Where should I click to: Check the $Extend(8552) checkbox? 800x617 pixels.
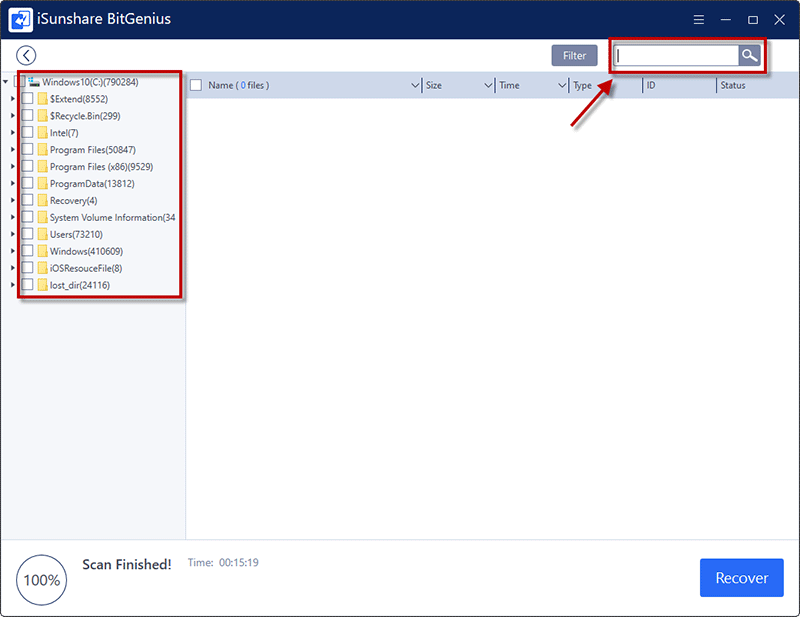28,98
